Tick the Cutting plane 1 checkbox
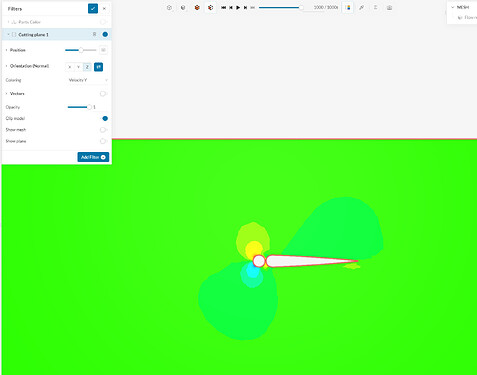The height and width of the screenshot is (375, 477). pos(14,34)
